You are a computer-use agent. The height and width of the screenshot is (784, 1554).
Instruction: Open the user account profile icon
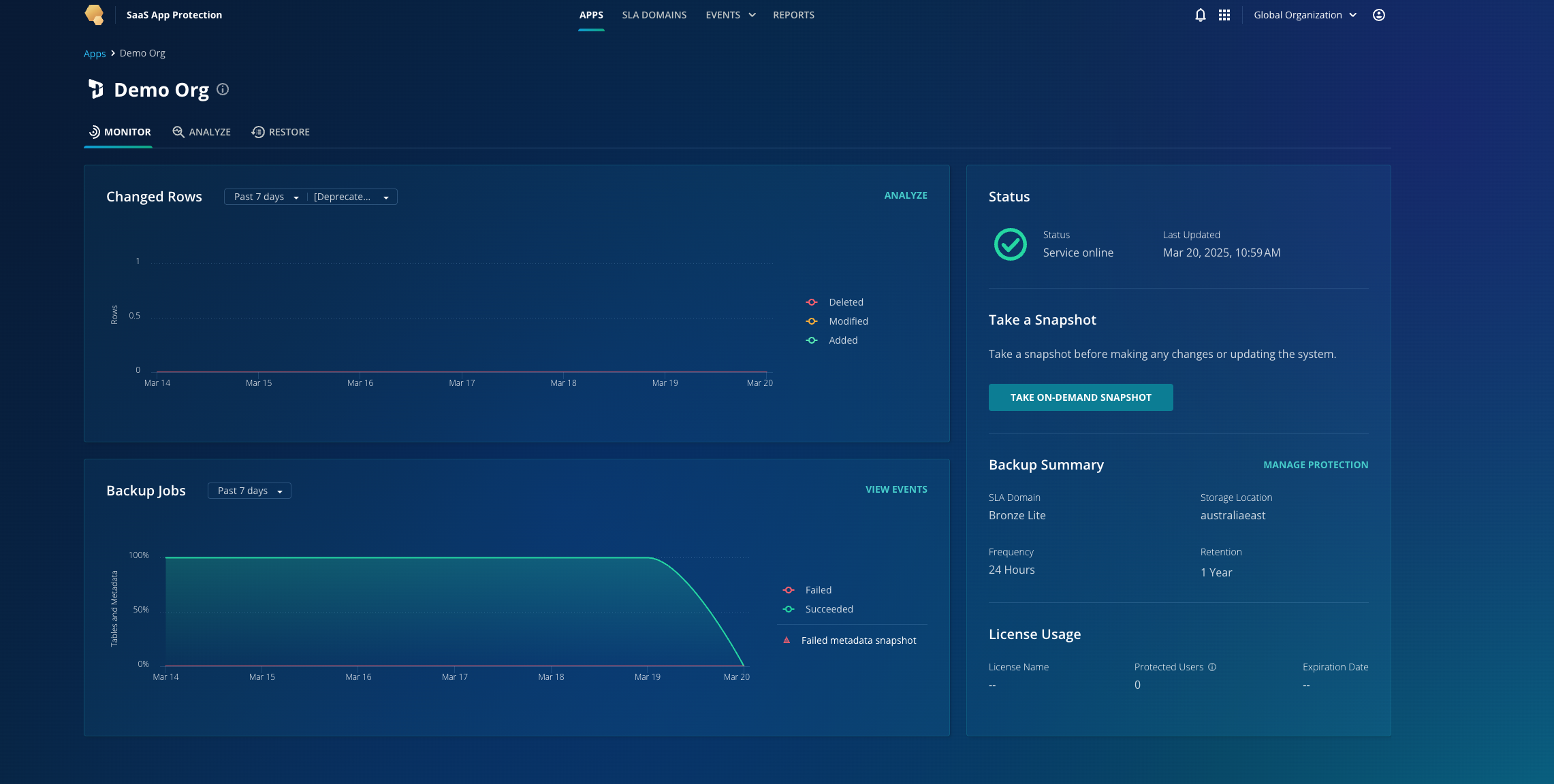pos(1379,15)
